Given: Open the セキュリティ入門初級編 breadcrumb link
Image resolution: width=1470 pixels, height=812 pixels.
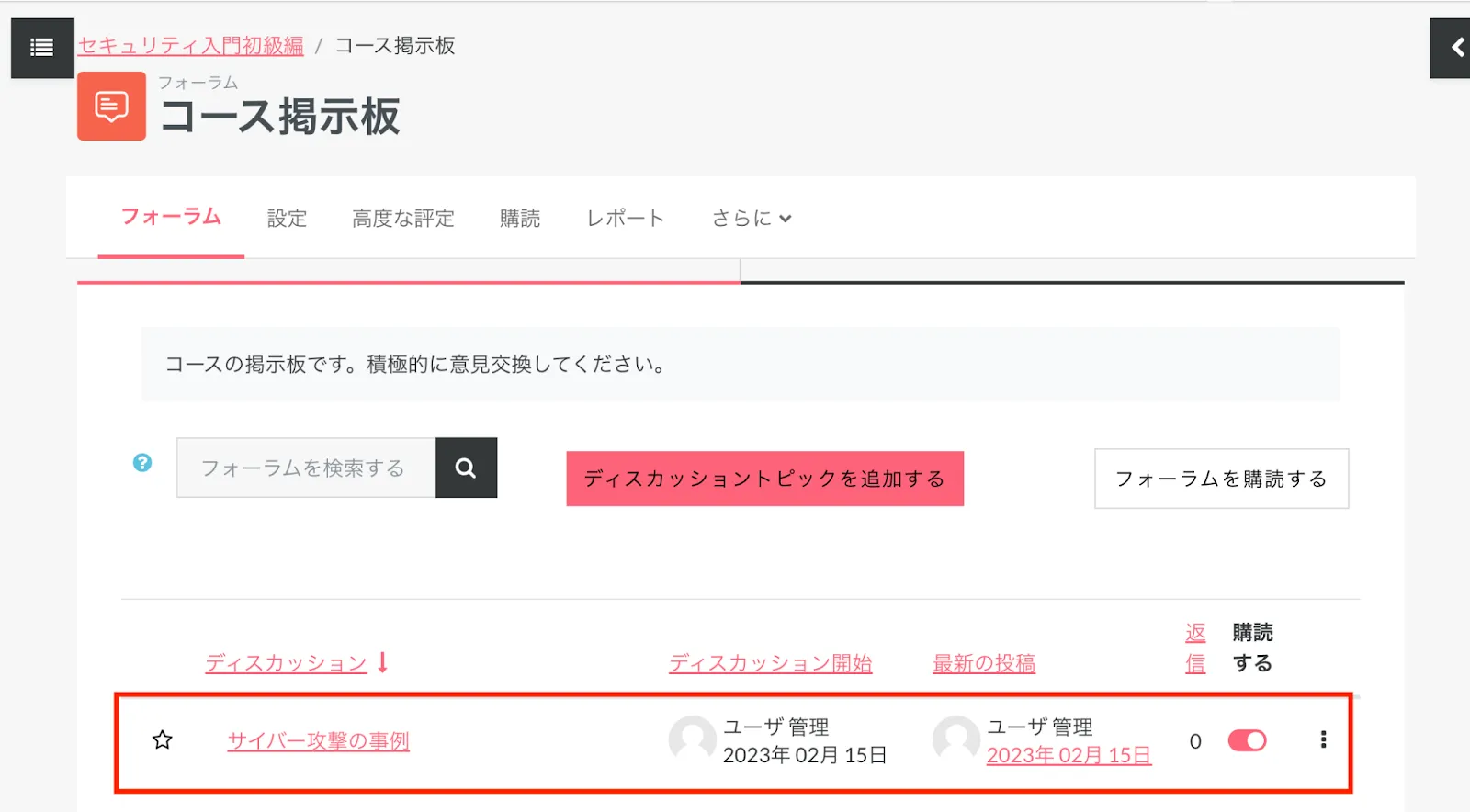Looking at the screenshot, I should tap(191, 46).
